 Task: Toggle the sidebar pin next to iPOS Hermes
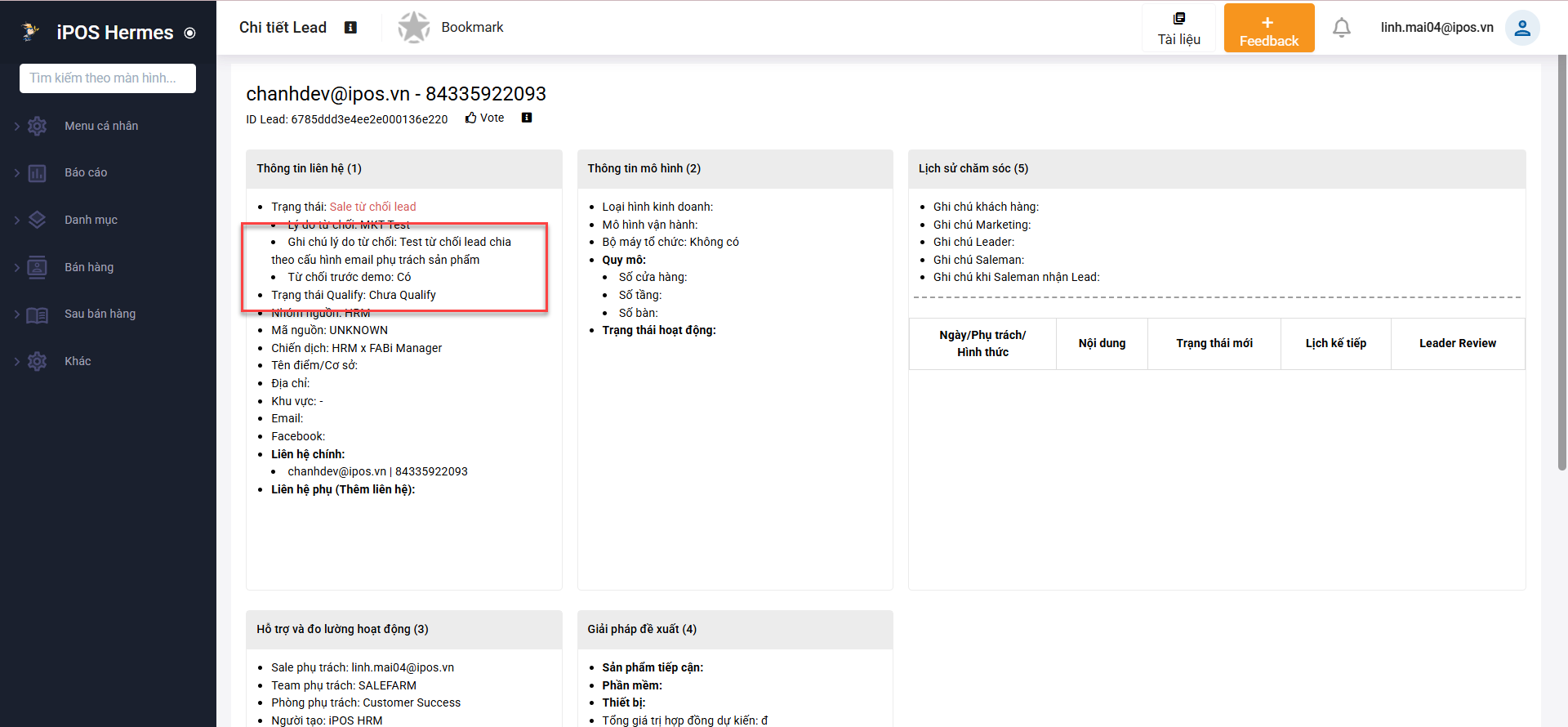click(x=190, y=33)
